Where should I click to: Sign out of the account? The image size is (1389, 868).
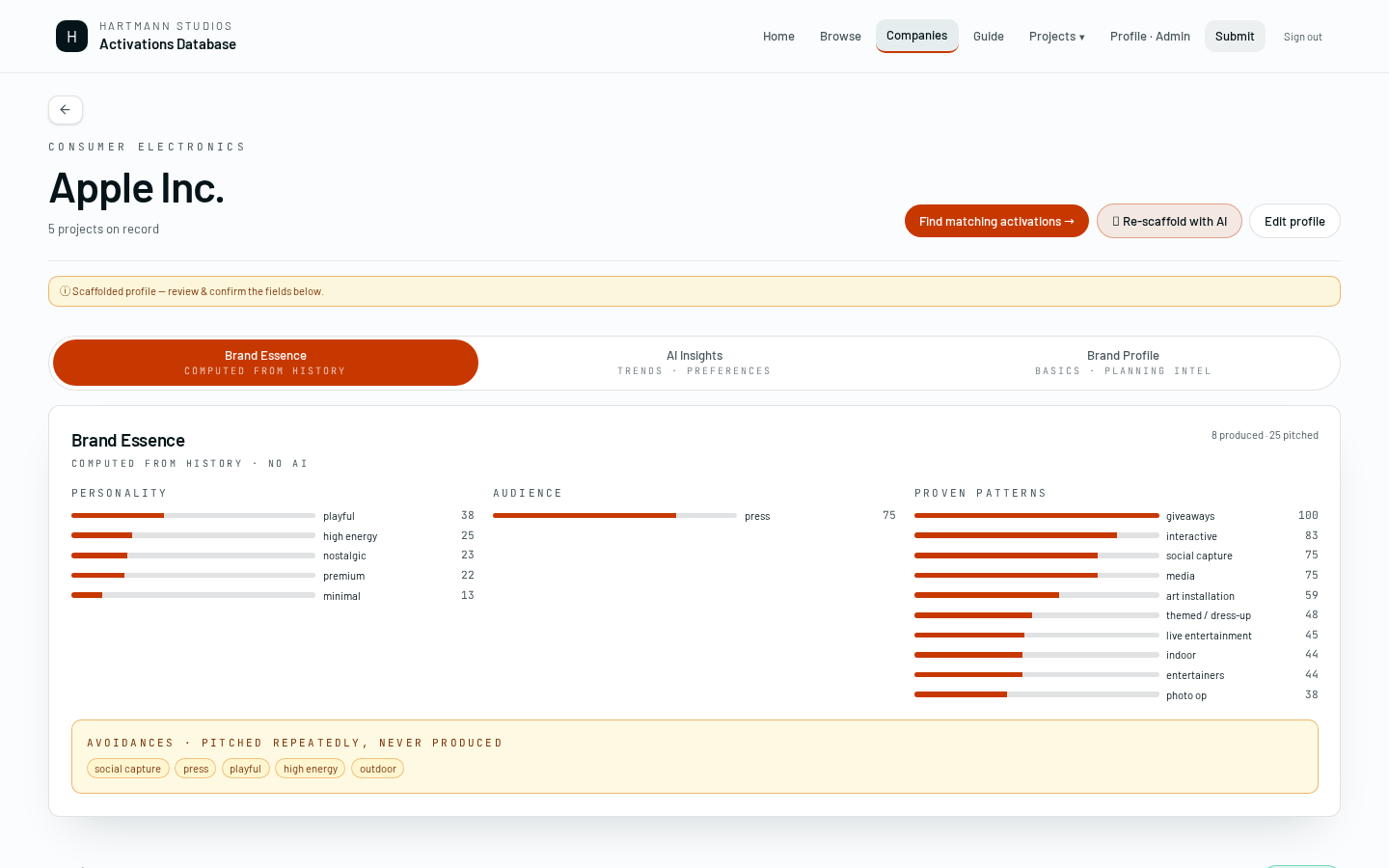[1302, 37]
